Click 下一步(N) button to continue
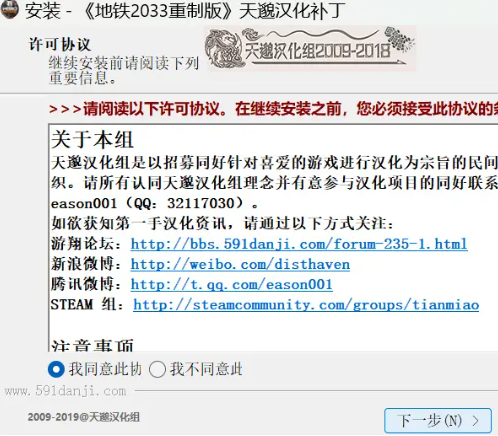 coord(438,421)
